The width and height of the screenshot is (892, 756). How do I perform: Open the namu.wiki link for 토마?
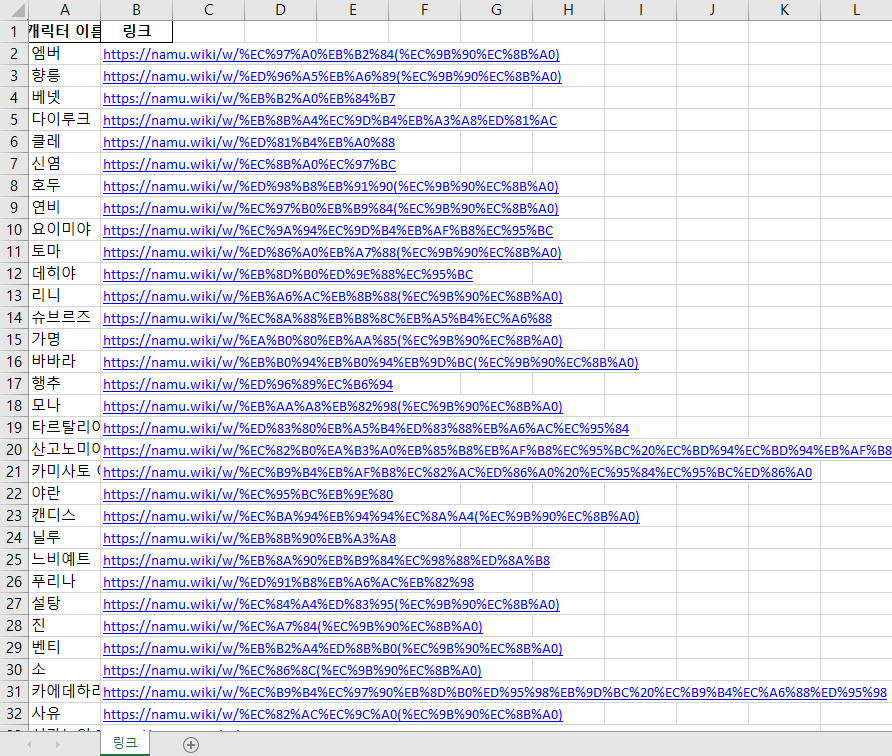pos(332,253)
